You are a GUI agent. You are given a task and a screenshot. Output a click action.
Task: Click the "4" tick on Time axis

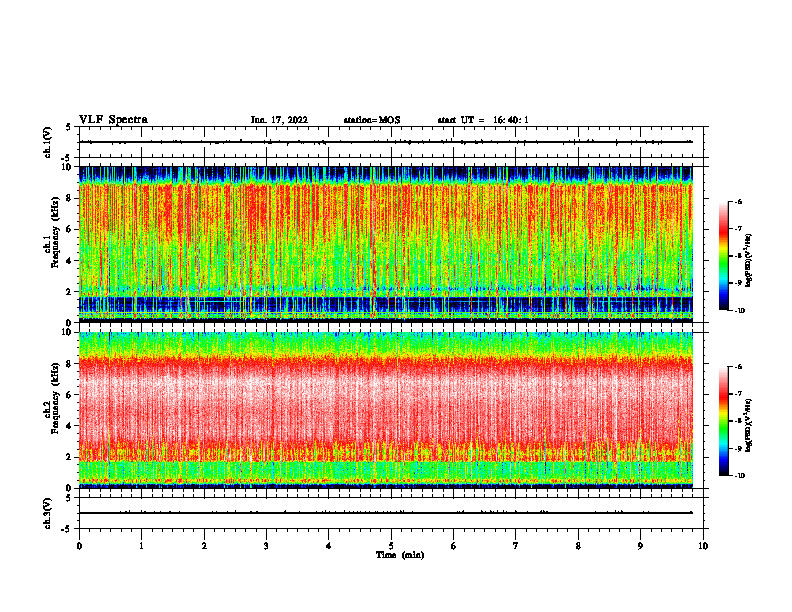pyautogui.click(x=329, y=546)
